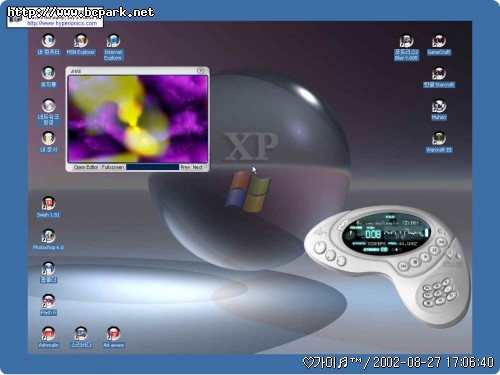Select the yellow documents icon left of AVS window

(x=49, y=142)
